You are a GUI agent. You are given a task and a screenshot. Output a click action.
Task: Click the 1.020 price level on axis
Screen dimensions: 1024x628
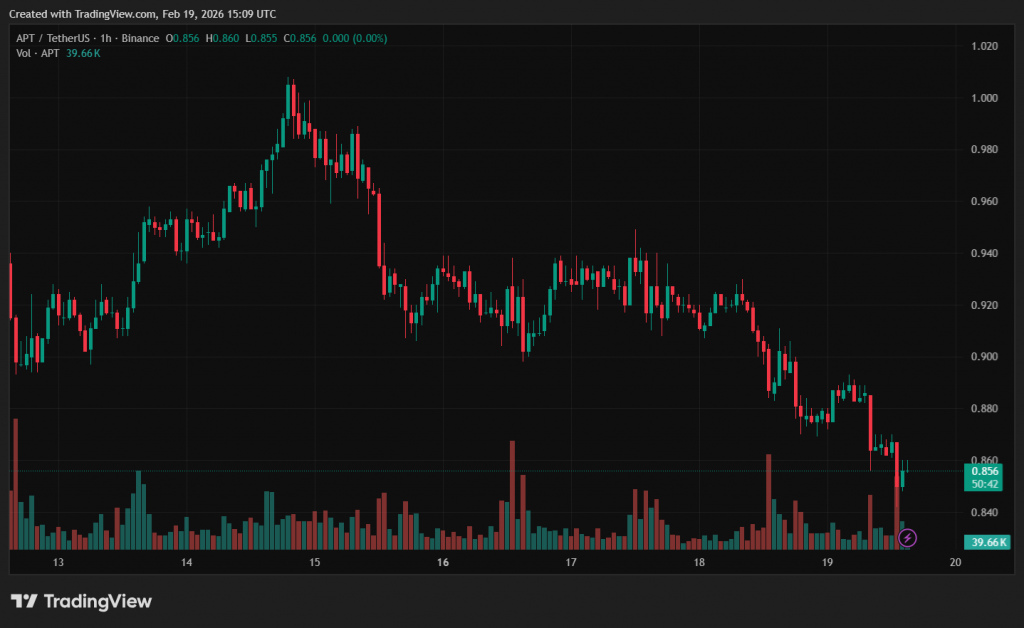pos(986,46)
